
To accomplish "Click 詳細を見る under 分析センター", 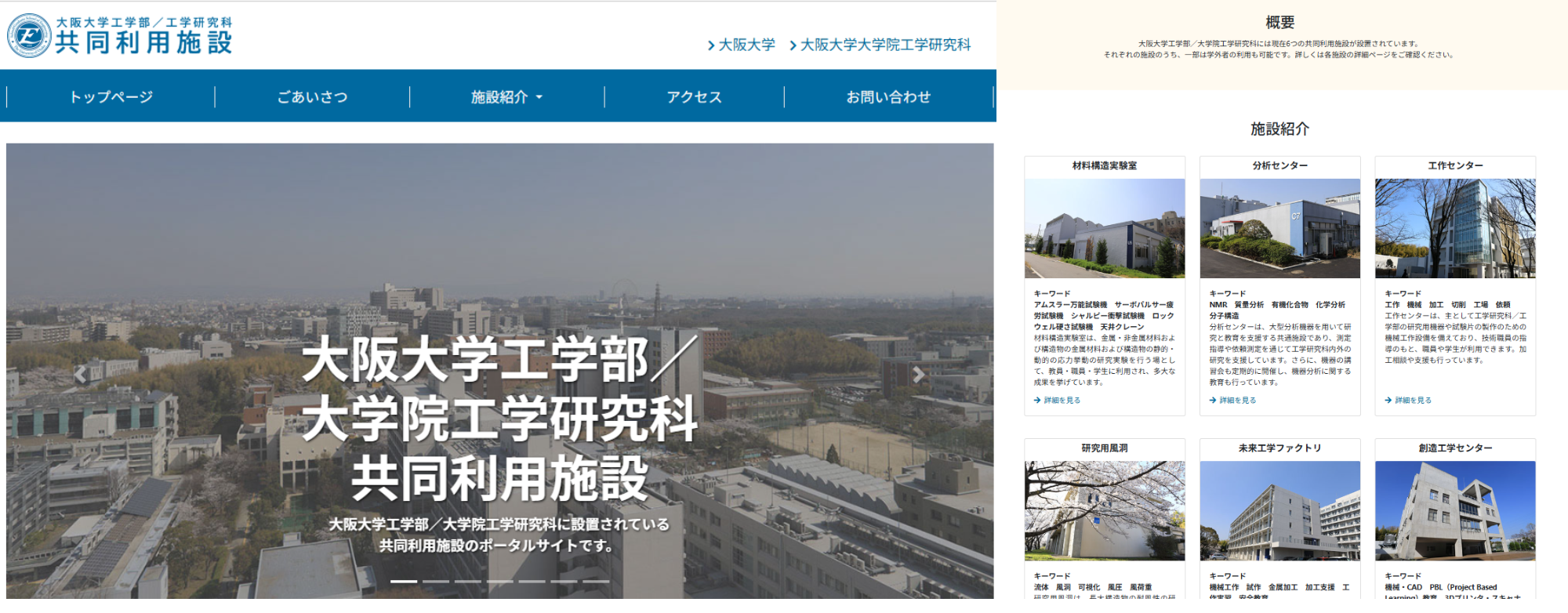I will click(1233, 401).
